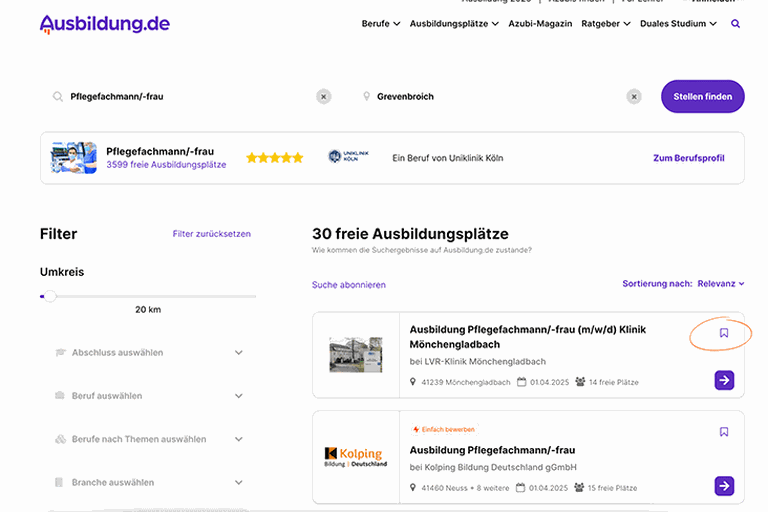768x512 pixels.
Task: Open the Azubi-Magazin page
Action: (540, 24)
